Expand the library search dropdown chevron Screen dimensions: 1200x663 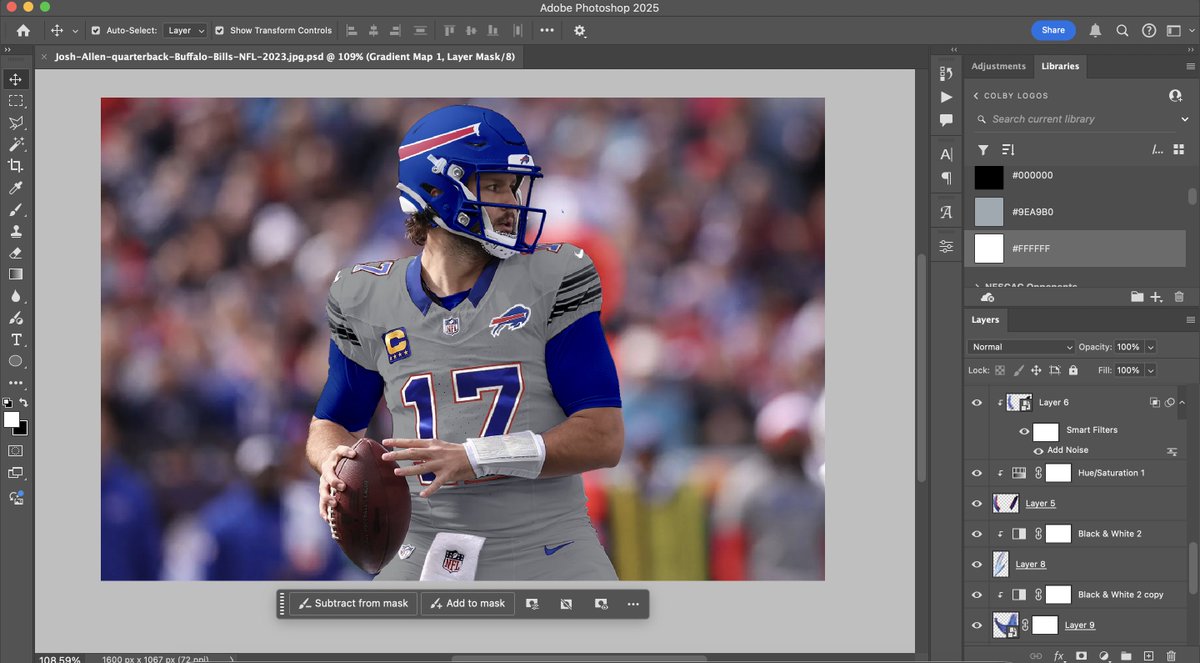click(1185, 119)
